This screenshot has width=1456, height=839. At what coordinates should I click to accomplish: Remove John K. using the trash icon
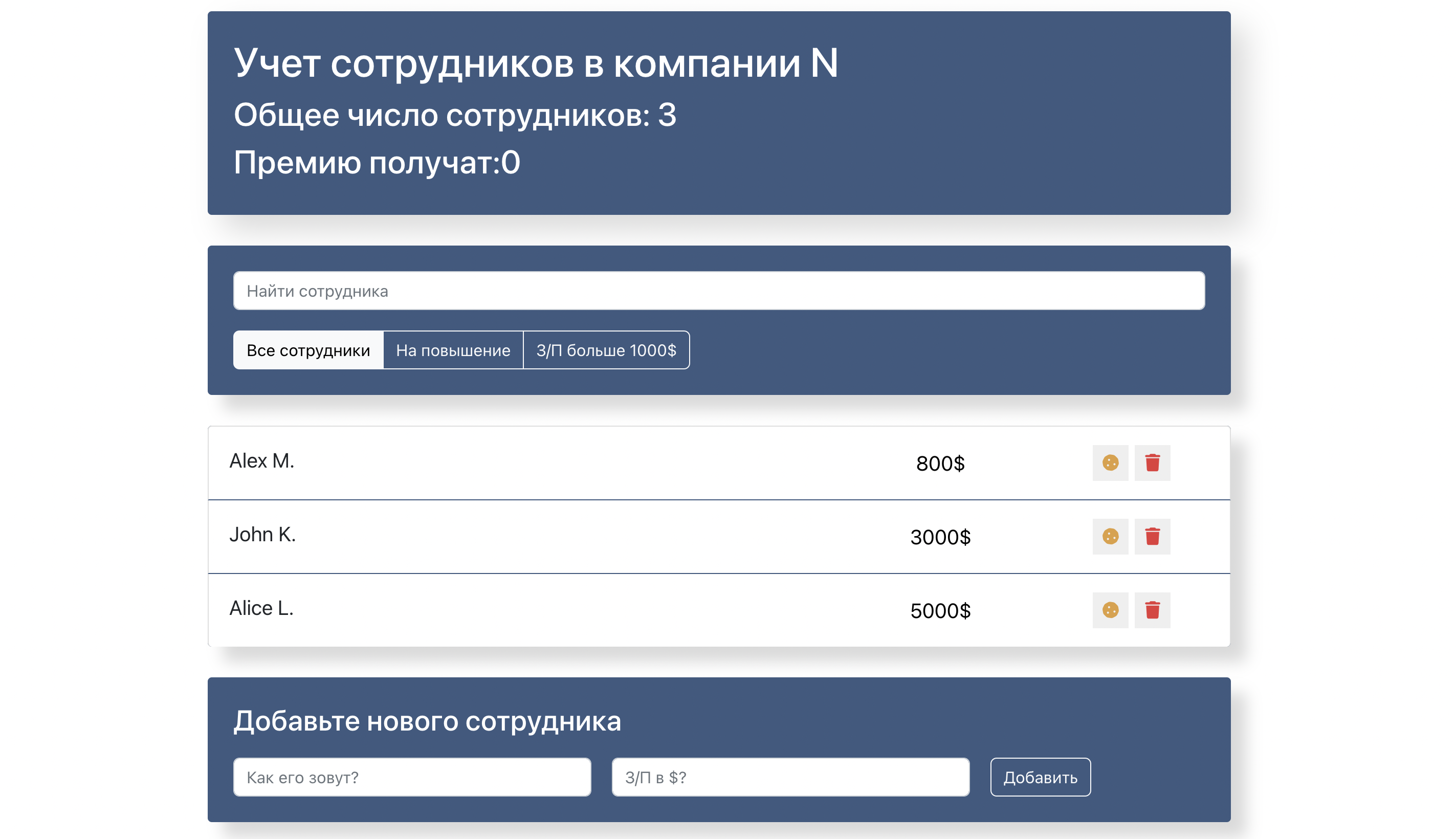(x=1152, y=537)
